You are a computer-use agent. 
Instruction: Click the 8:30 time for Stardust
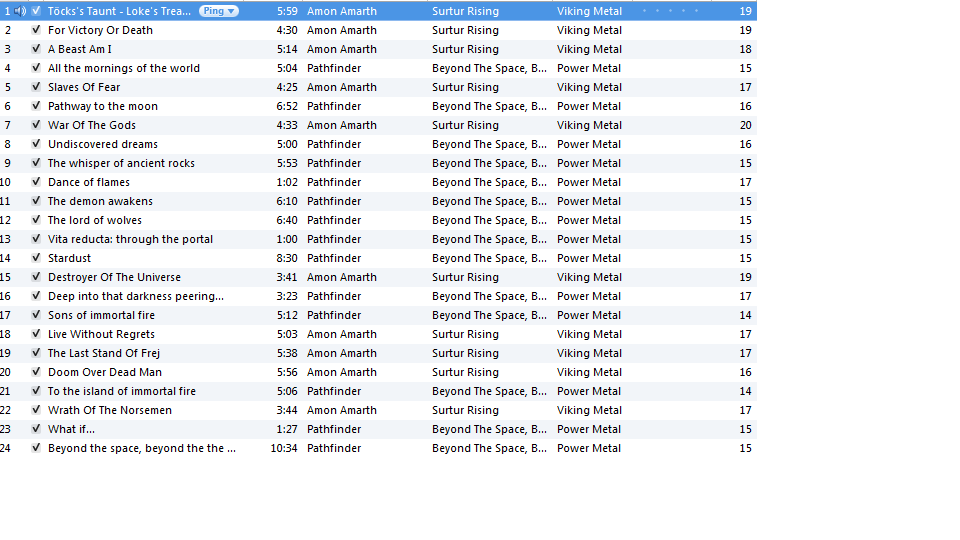click(x=287, y=258)
